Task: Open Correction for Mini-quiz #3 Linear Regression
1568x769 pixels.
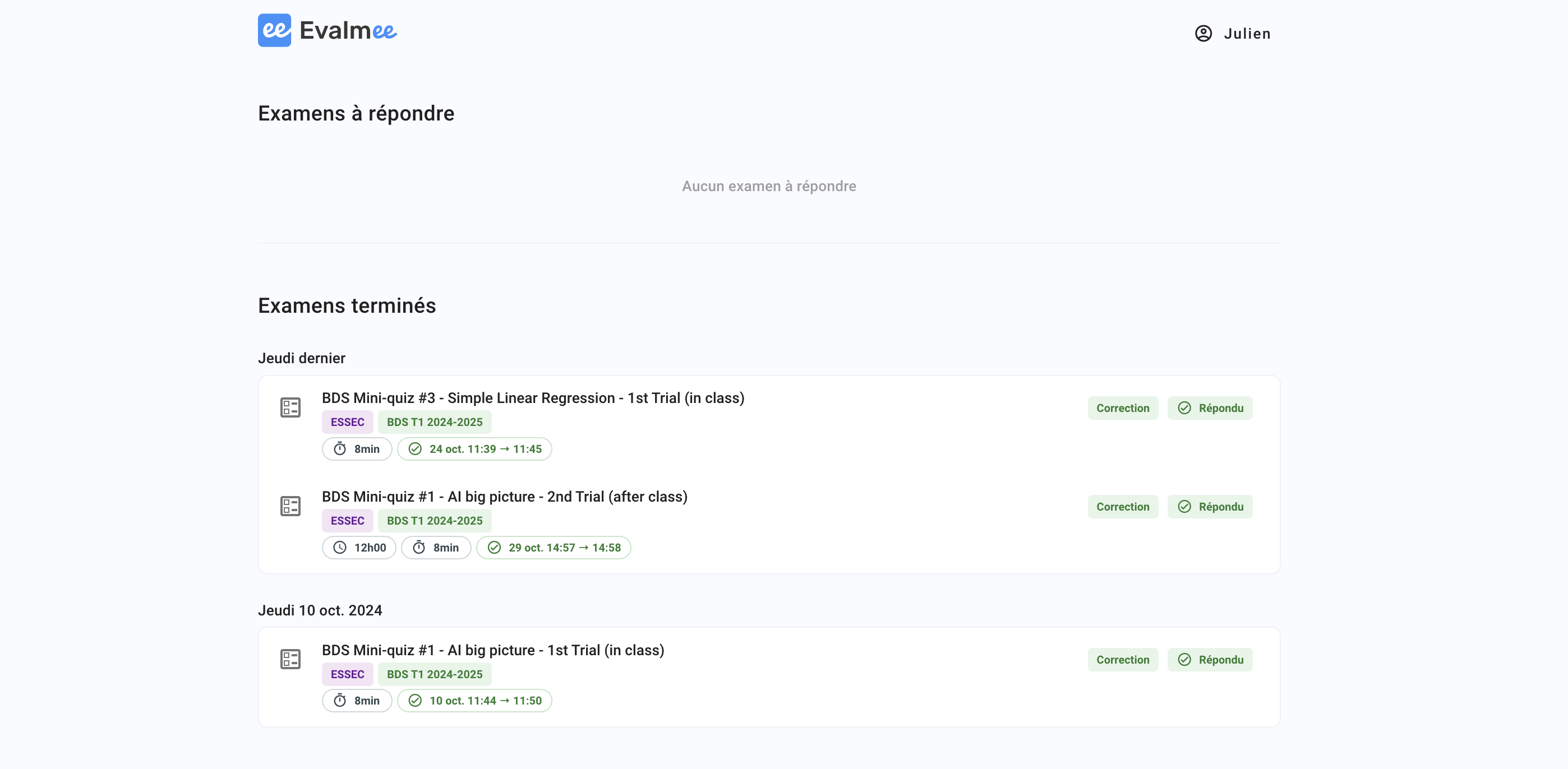Action: pos(1122,408)
